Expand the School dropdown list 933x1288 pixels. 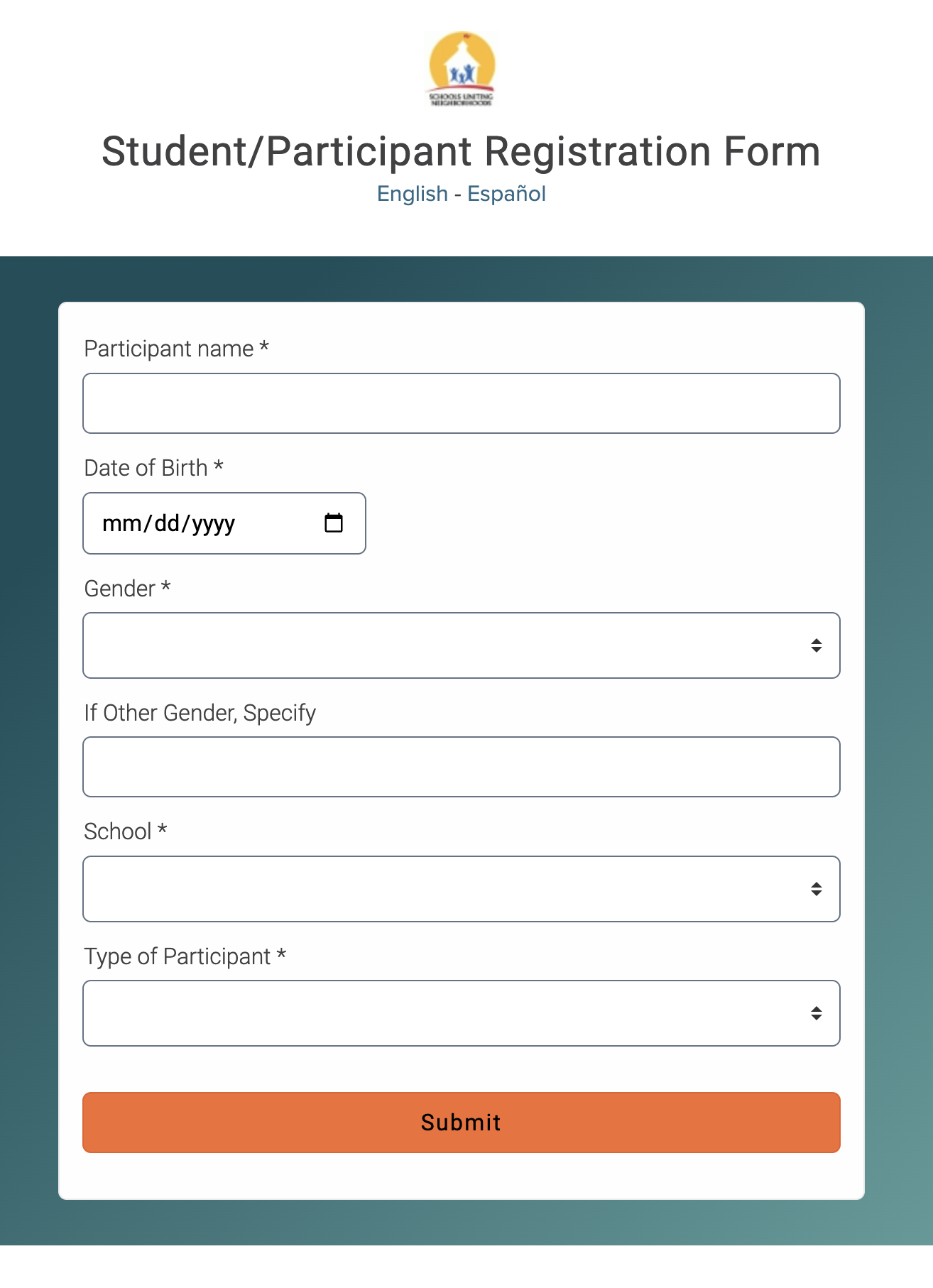coord(462,889)
